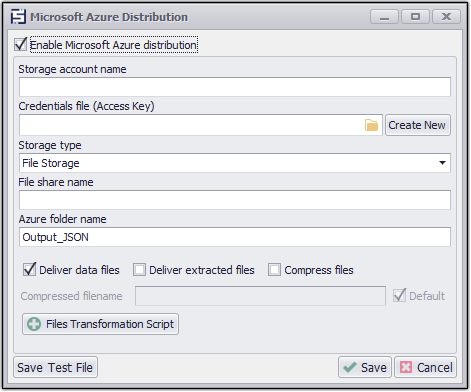This screenshot has height=392, width=471.
Task: Click the green checkmark icon on Save
Action: 350,368
